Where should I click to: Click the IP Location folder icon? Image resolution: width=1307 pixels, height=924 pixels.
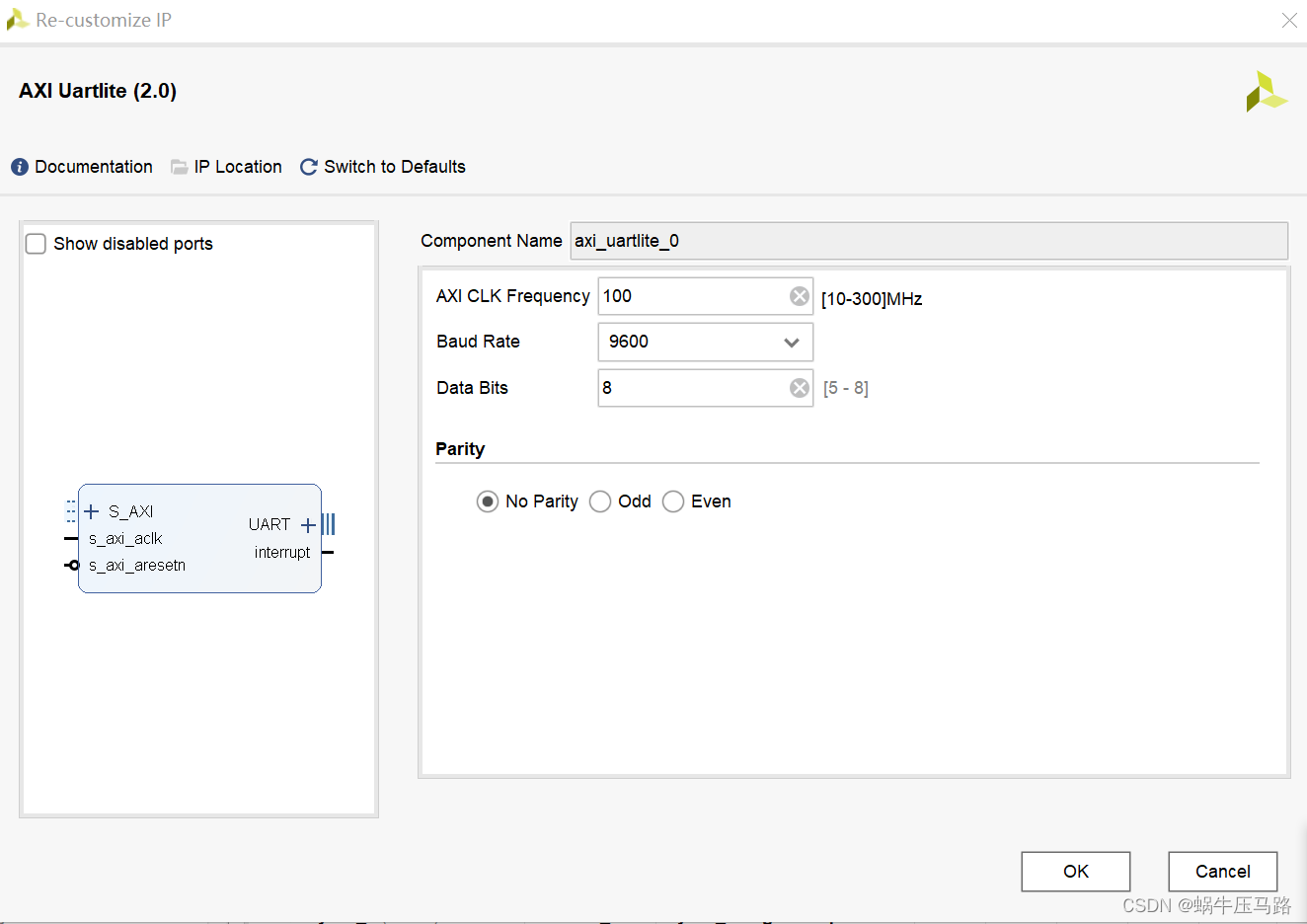click(x=179, y=167)
